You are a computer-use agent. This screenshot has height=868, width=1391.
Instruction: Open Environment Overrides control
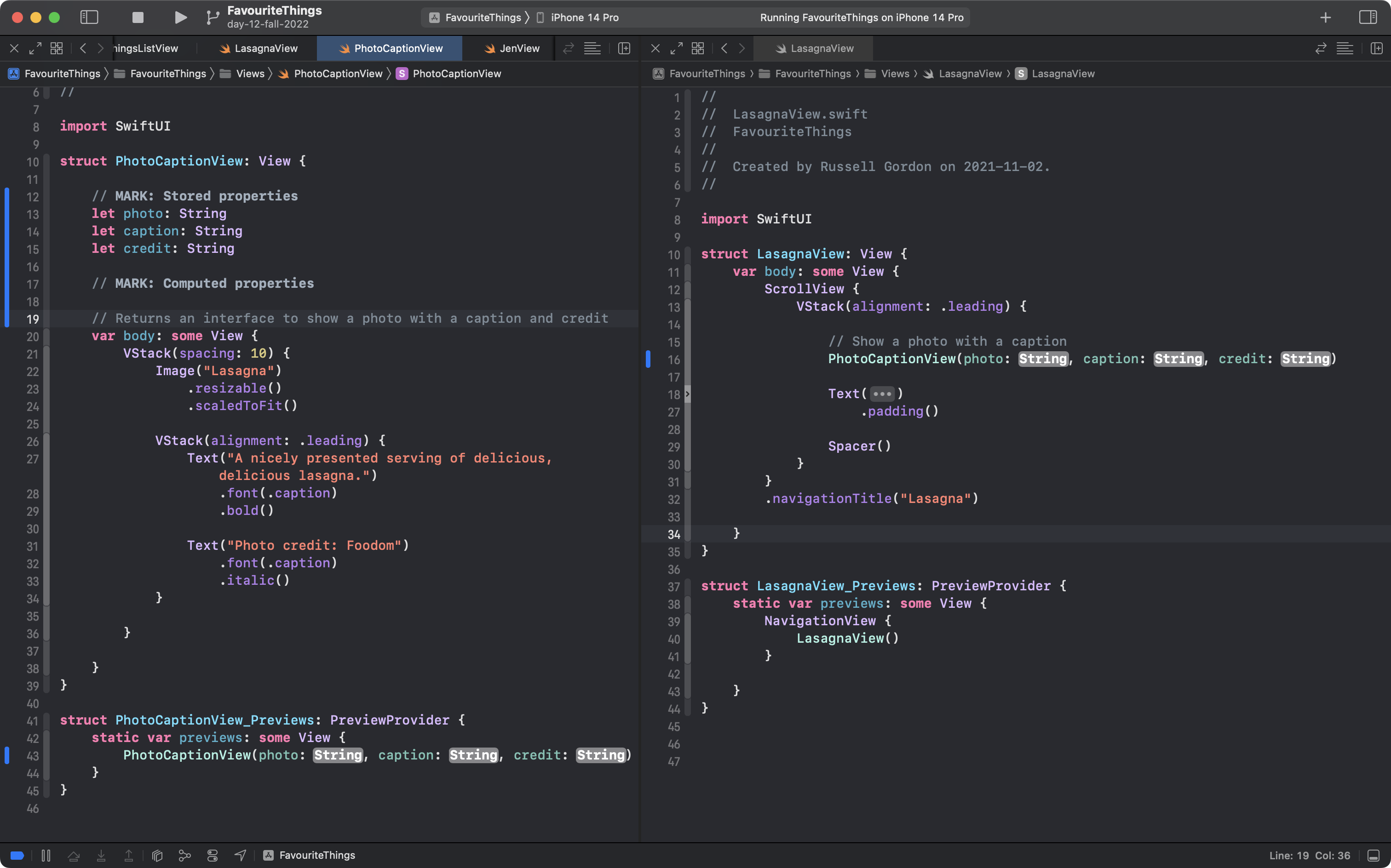pos(213,856)
